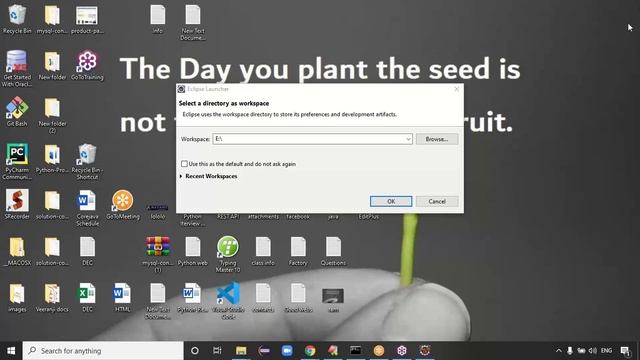Select the class info file icon

coord(263,251)
